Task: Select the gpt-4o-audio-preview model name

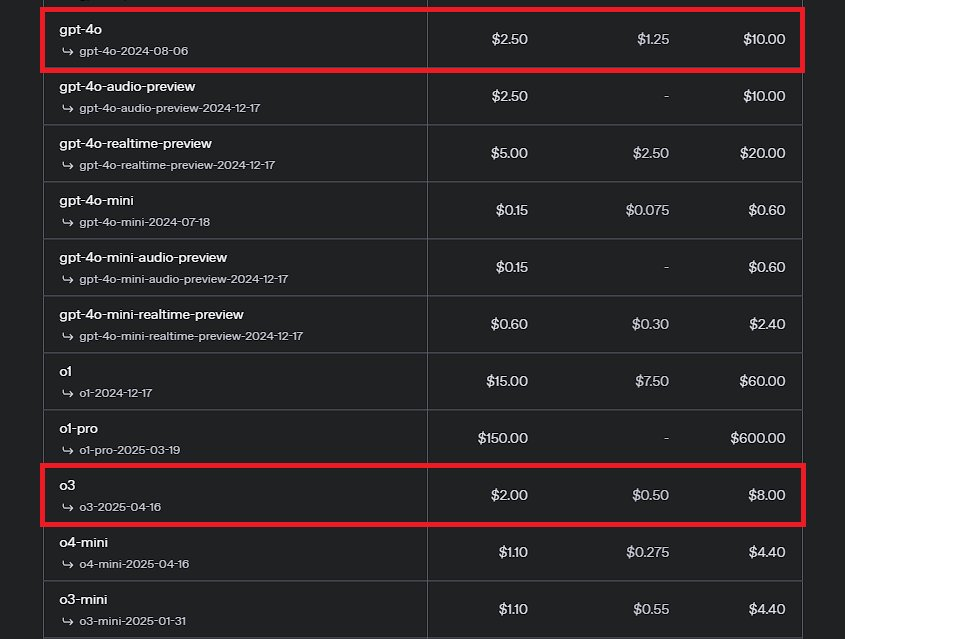Action: coord(127,86)
